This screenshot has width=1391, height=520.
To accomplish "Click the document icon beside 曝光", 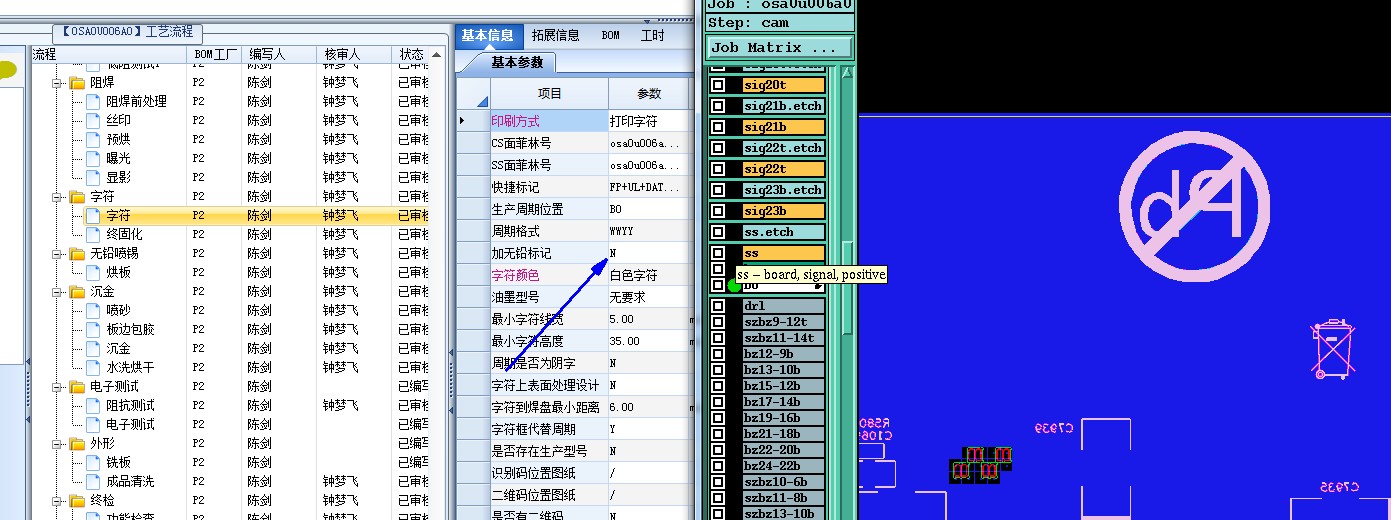I will tap(93, 159).
